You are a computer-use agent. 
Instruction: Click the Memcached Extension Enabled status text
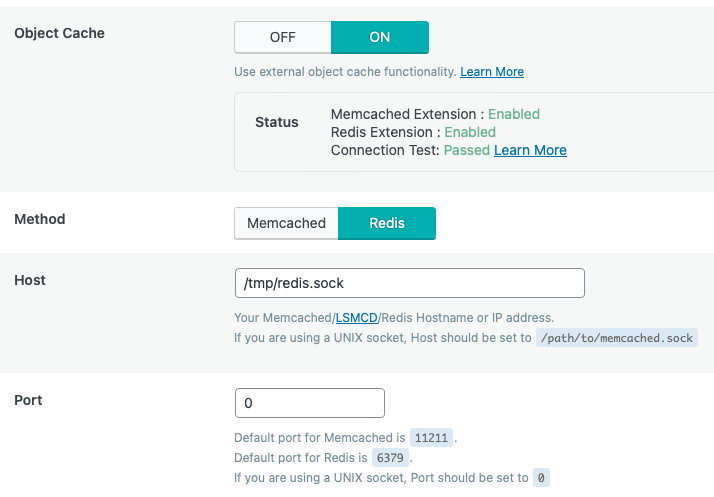point(435,114)
